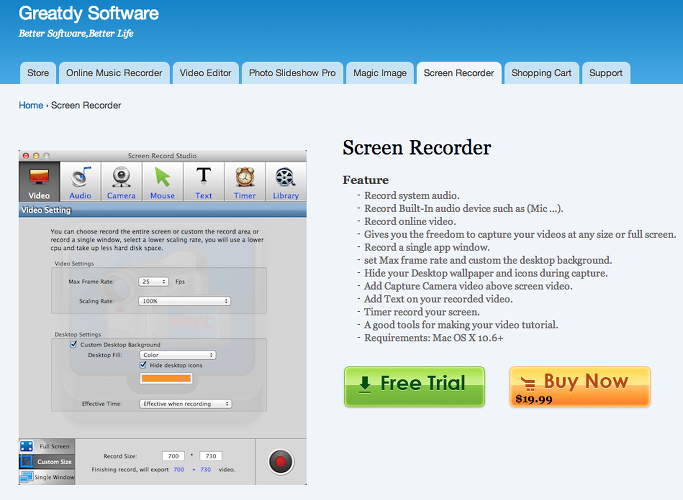
Task: Open the Desktop Fill Color dropdown
Action: point(177,355)
